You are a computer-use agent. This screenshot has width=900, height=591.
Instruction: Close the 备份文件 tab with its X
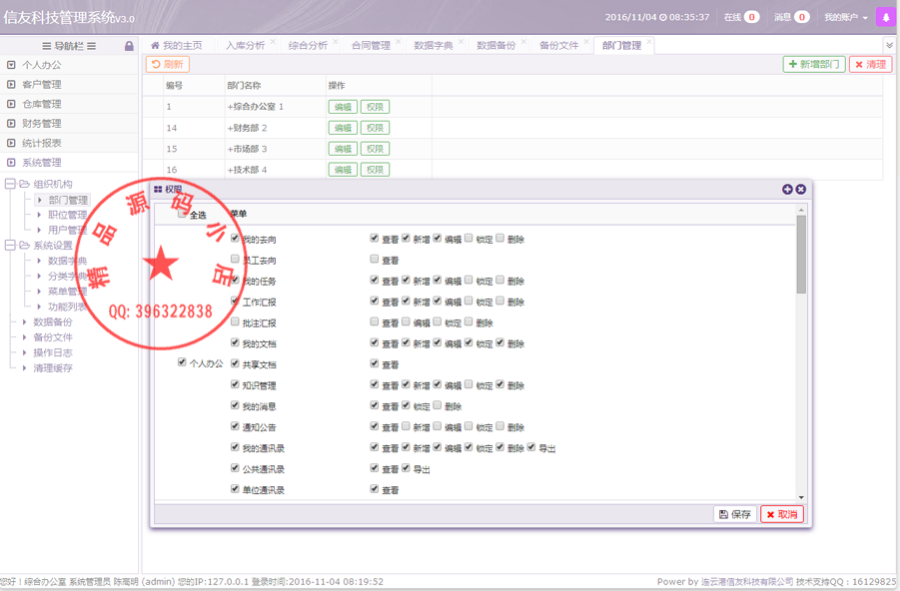coord(586,41)
